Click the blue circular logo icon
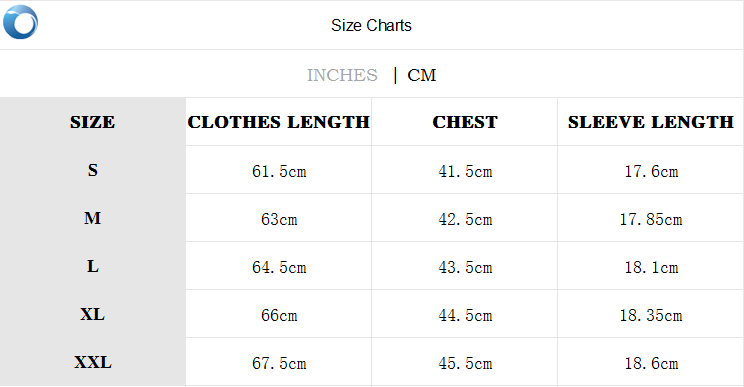This screenshot has height=387, width=744. coord(20,22)
